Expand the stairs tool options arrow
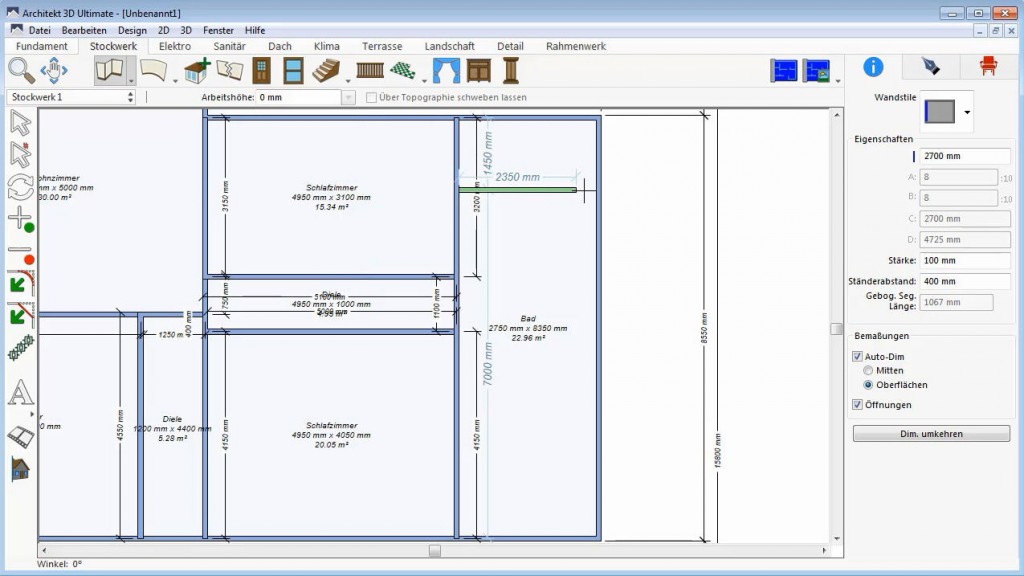Screen dimensions: 1024x576 pos(347,81)
